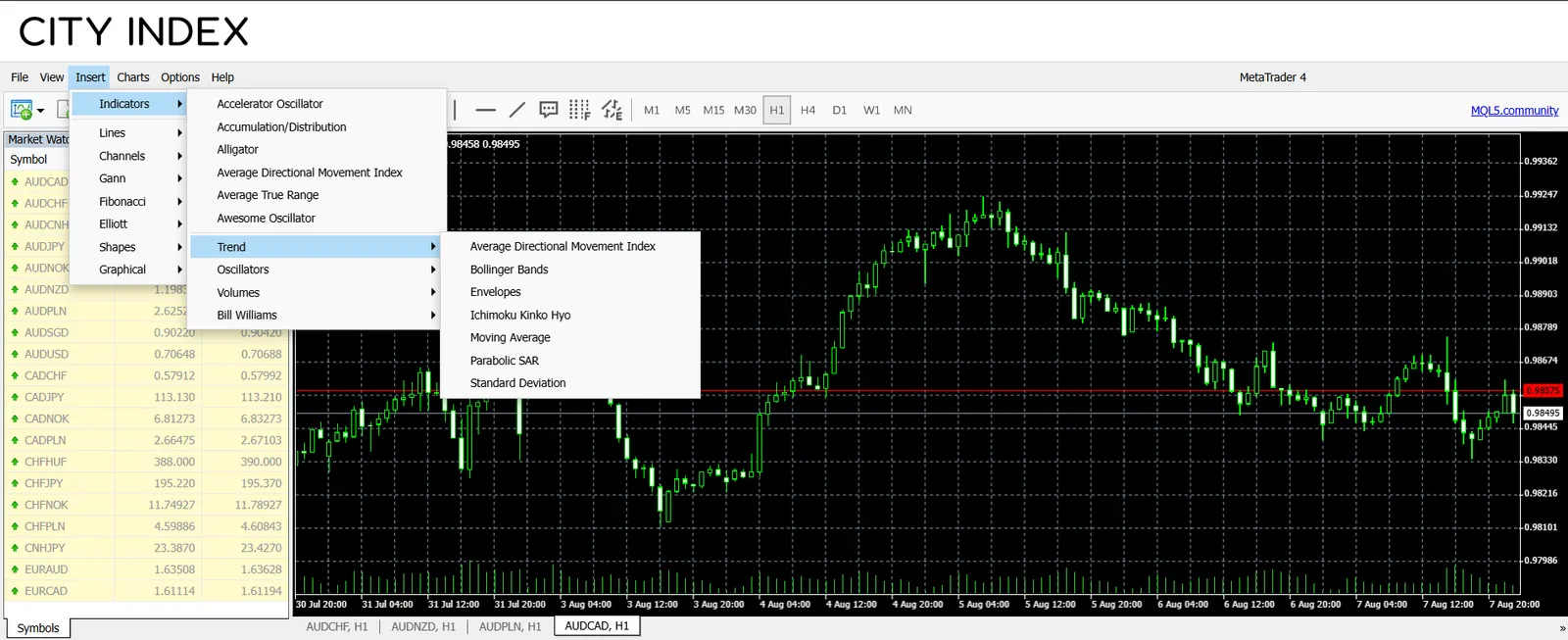
Task: Select the horizontal line drawing tool
Action: [485, 110]
